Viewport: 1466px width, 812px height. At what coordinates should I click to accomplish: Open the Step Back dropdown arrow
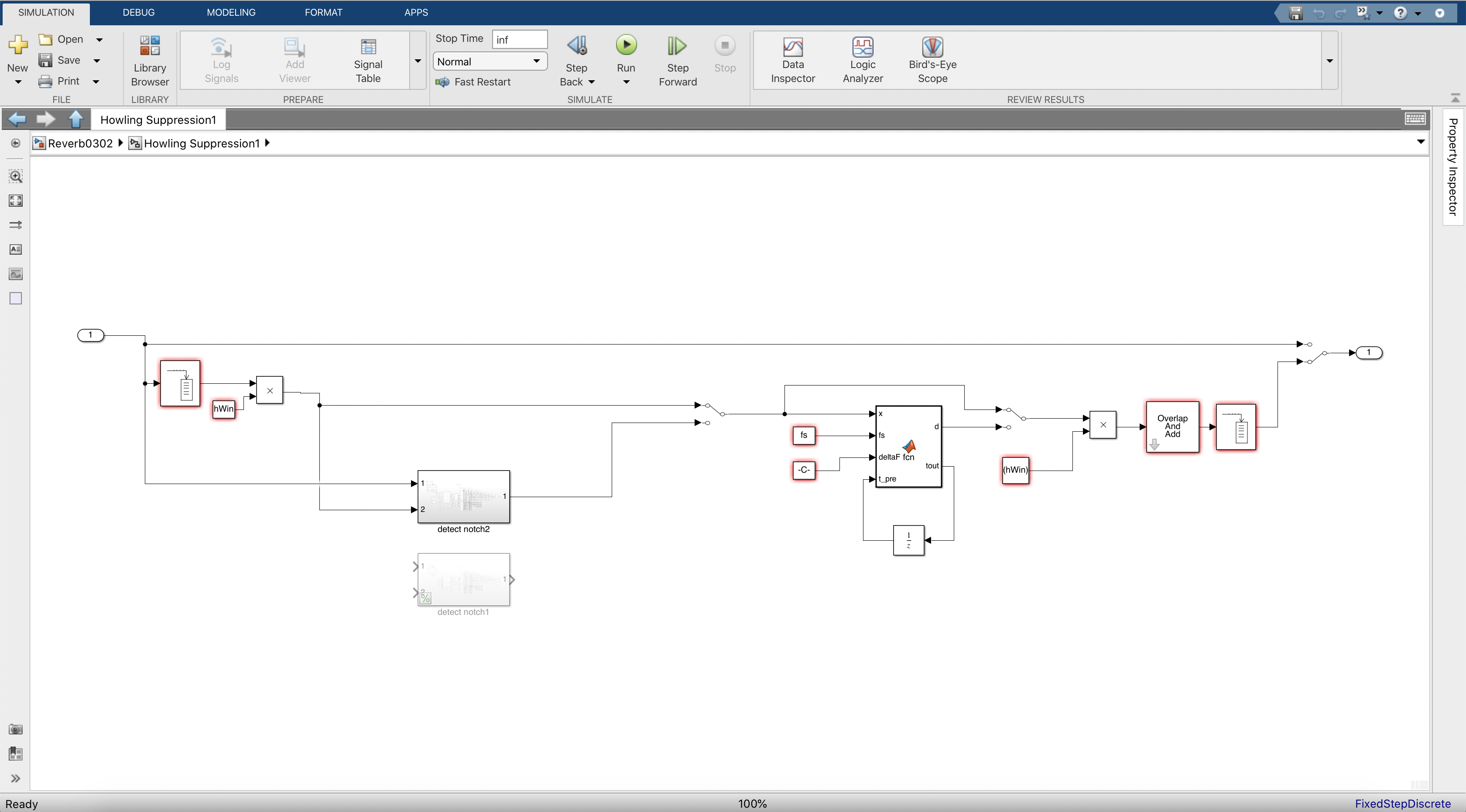(591, 82)
